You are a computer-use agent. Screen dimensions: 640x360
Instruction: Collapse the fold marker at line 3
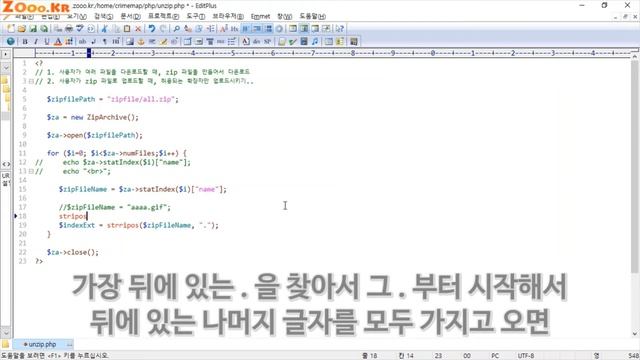[x=31, y=81]
